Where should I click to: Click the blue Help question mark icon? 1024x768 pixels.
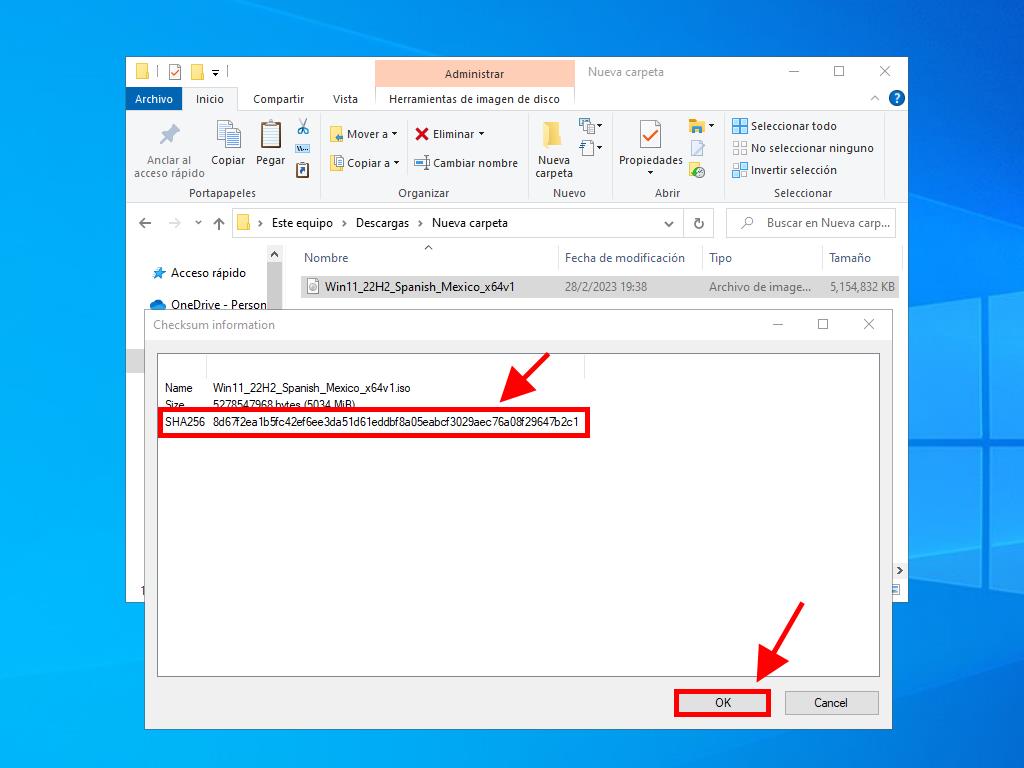coord(896,98)
